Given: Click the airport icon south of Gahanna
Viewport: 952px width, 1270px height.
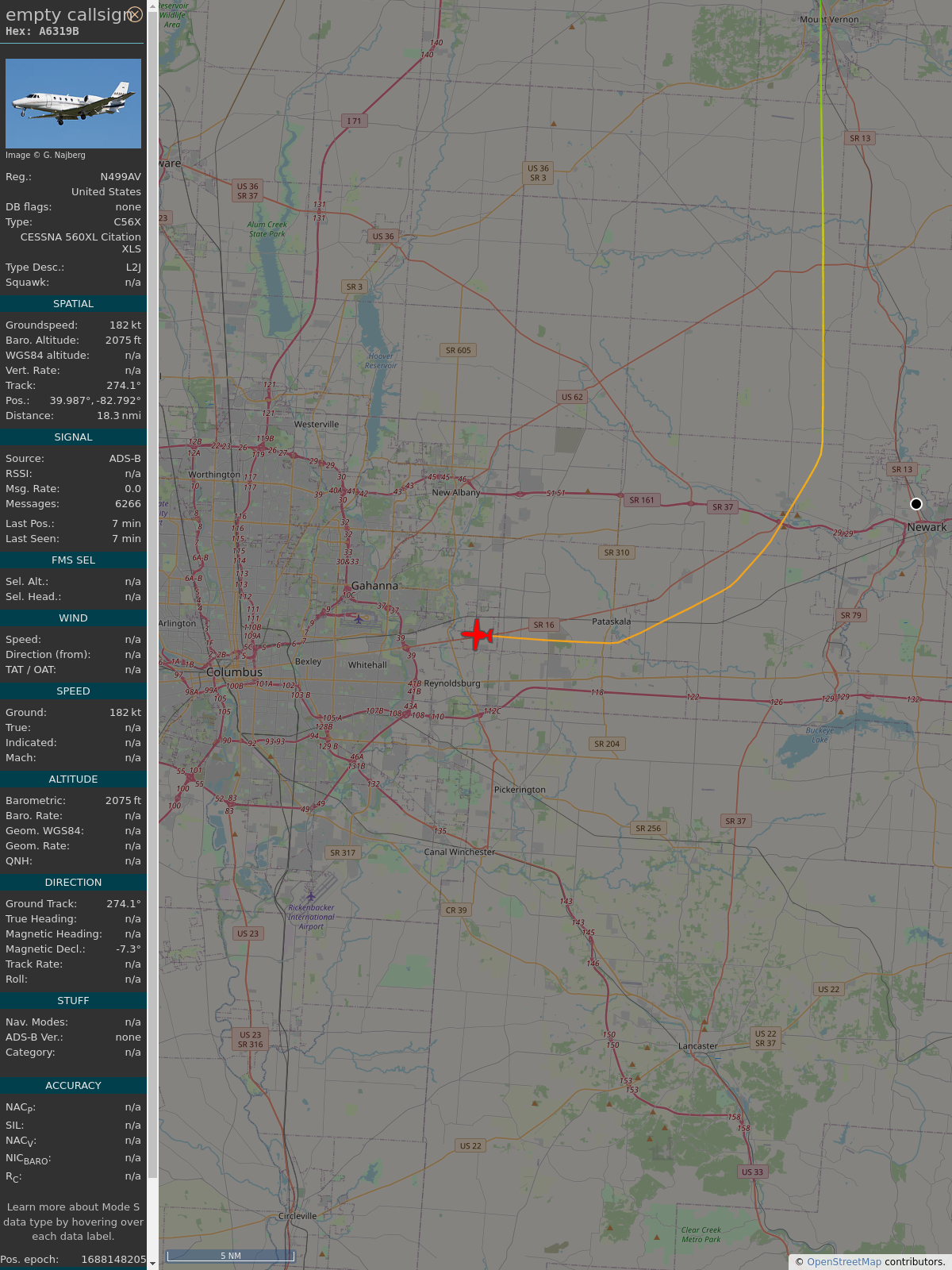Looking at the screenshot, I should click(359, 618).
